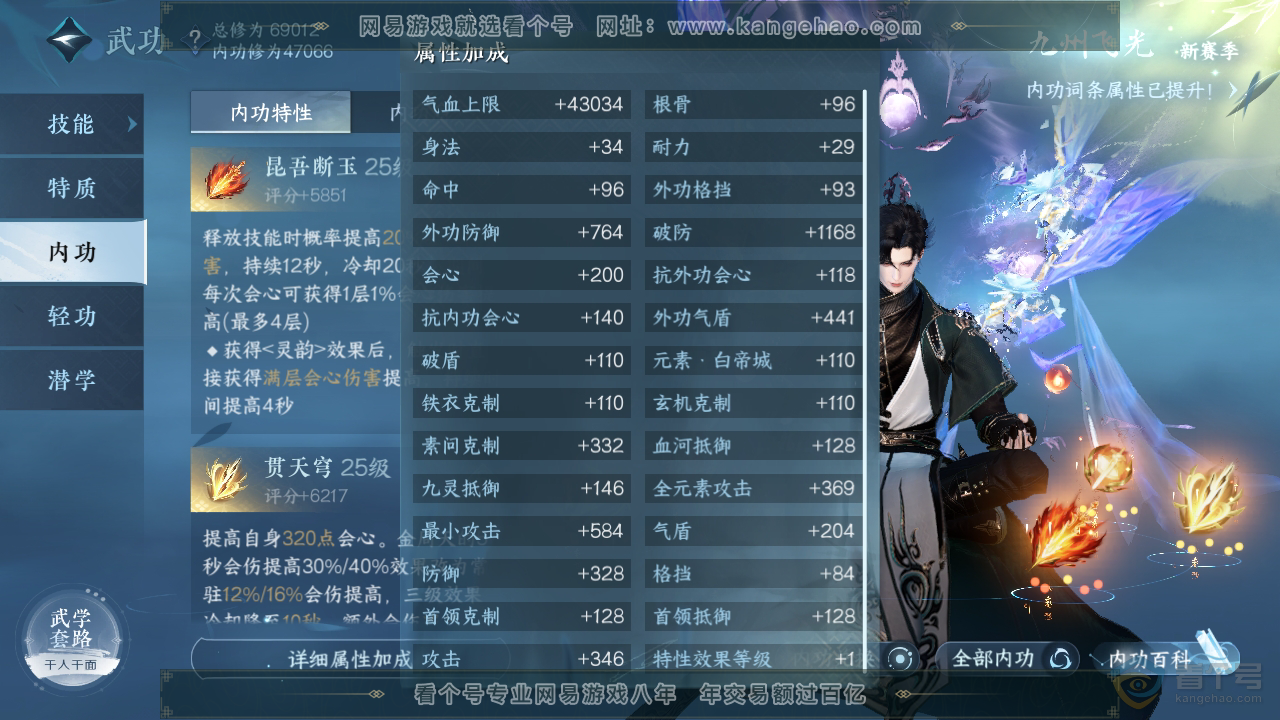Switch to the 特质 sidebar tab
The image size is (1280, 720).
[72, 188]
